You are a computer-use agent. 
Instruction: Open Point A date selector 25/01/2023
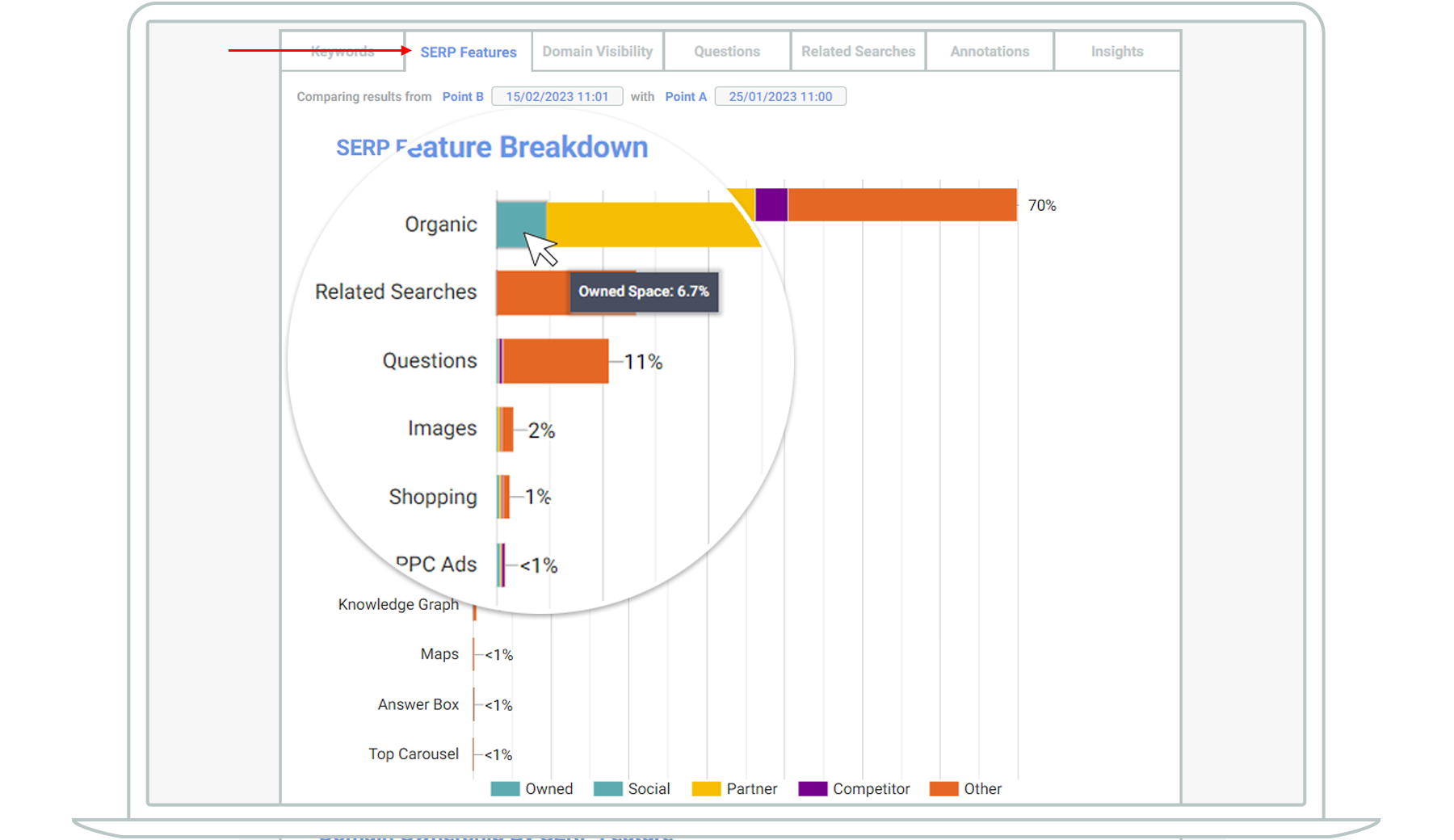pos(780,96)
